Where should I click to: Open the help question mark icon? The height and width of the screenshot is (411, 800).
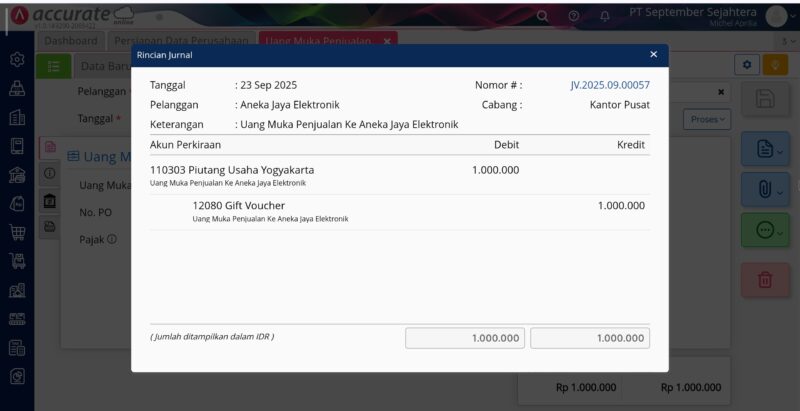click(x=574, y=16)
